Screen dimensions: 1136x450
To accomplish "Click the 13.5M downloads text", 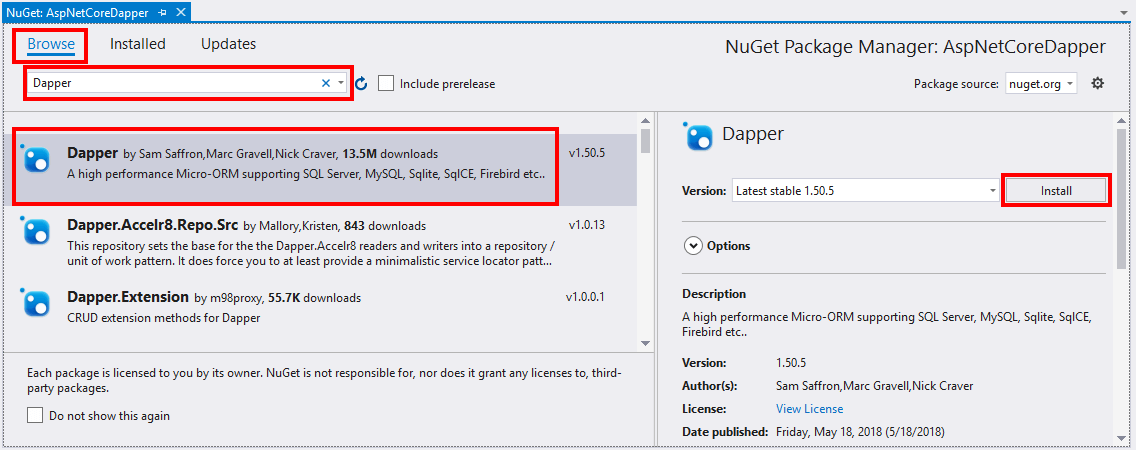I will [390, 154].
